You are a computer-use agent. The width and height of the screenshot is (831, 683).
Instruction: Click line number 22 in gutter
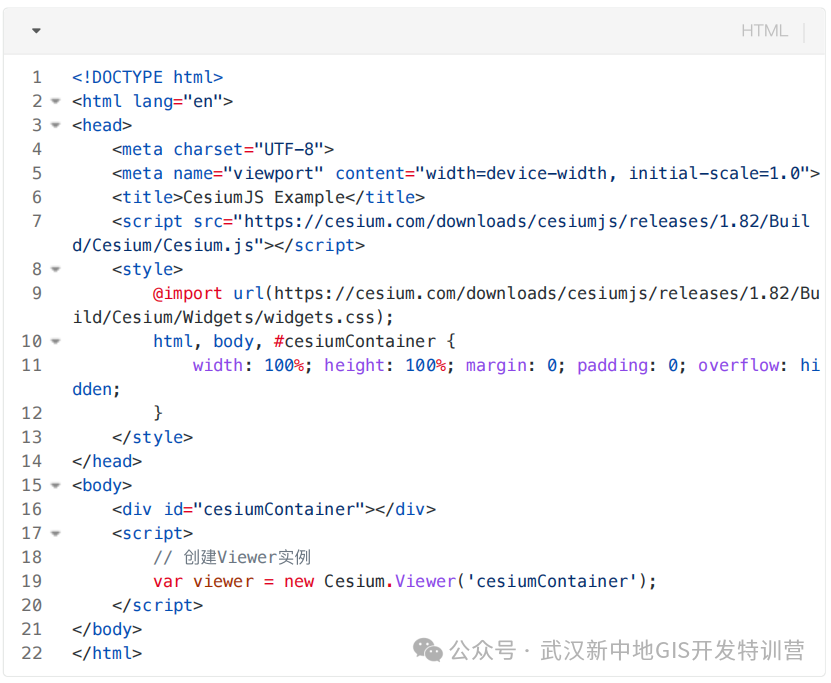(32, 653)
